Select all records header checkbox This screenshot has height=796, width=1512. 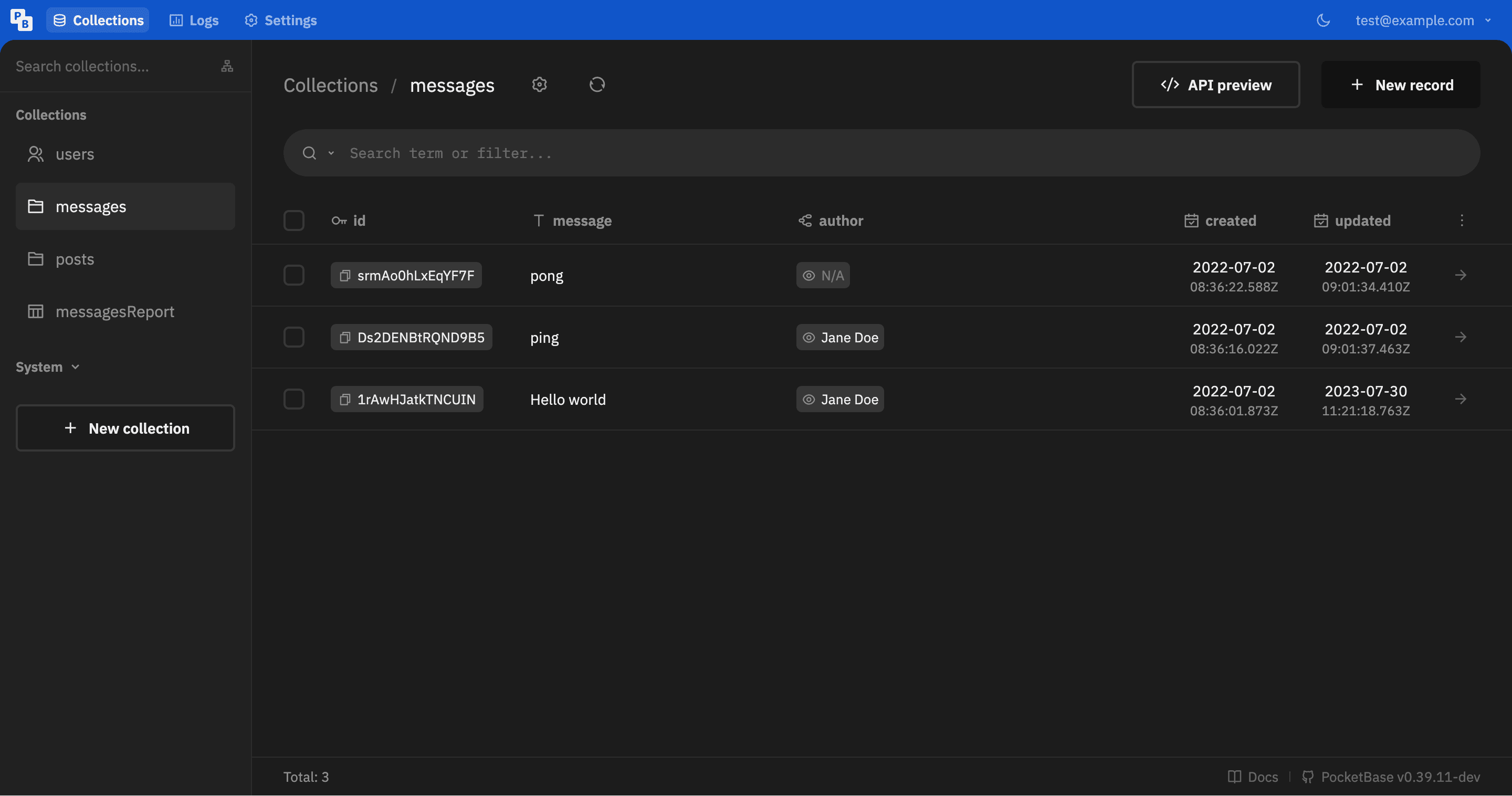pyautogui.click(x=294, y=221)
